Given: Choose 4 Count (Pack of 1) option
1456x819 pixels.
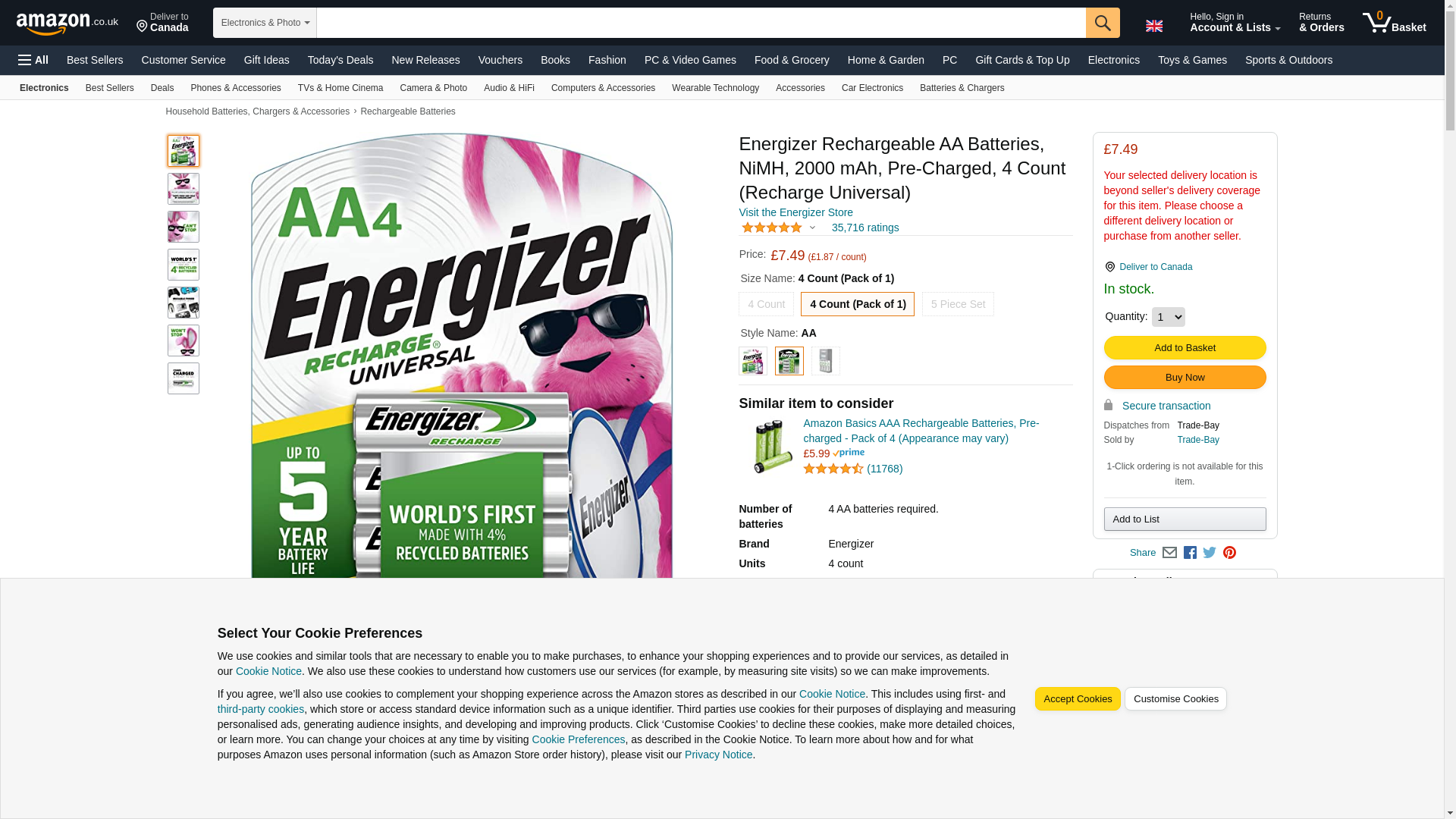Looking at the screenshot, I should point(858,304).
